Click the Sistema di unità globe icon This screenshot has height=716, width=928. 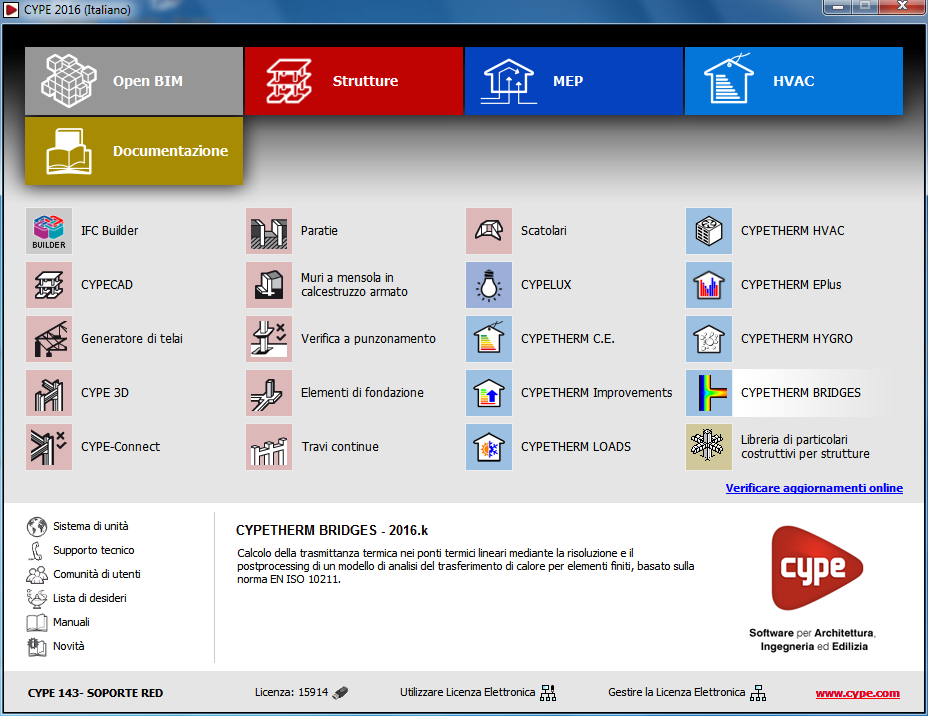click(x=37, y=526)
